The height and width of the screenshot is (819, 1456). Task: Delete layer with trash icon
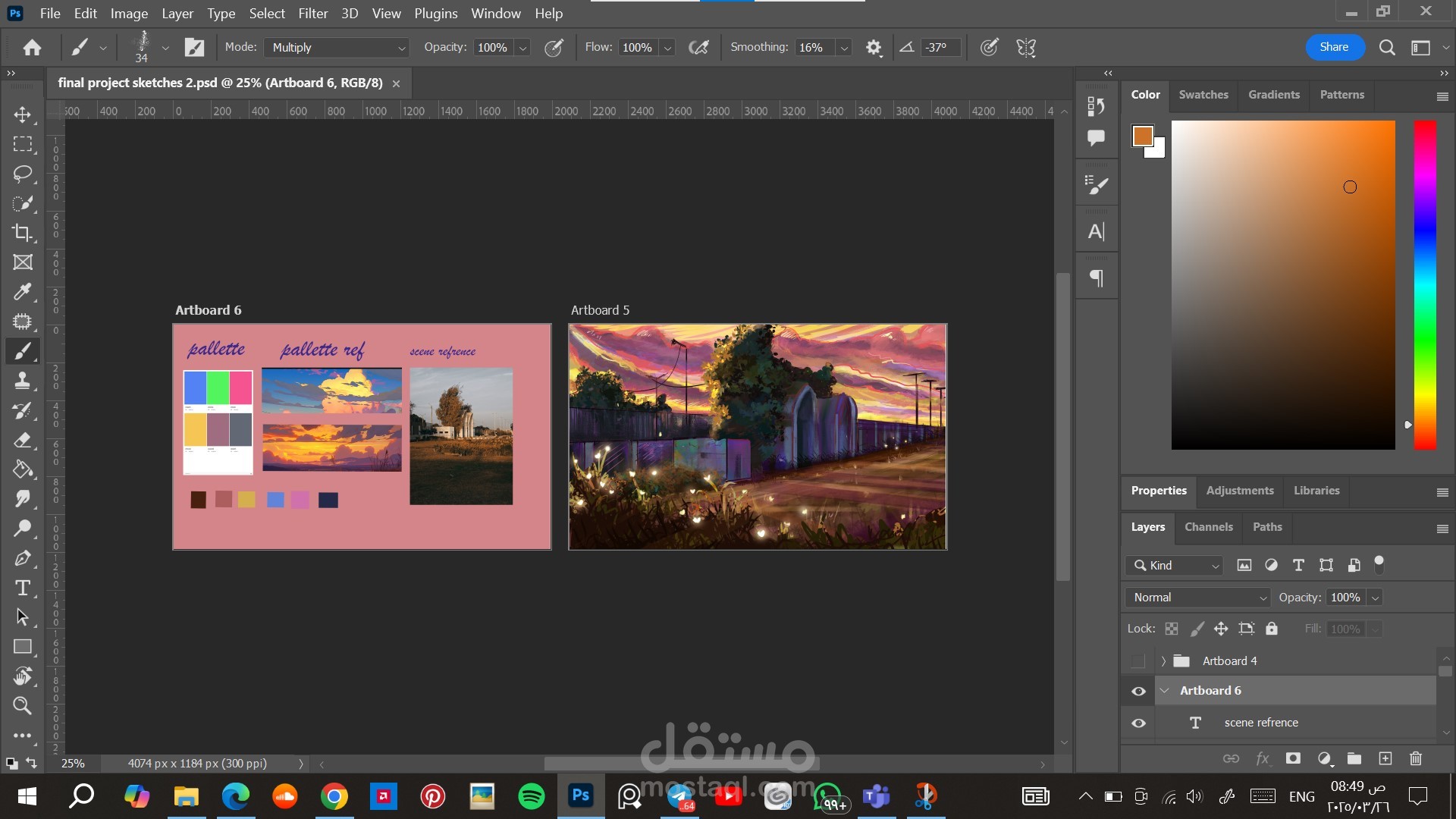[x=1415, y=758]
